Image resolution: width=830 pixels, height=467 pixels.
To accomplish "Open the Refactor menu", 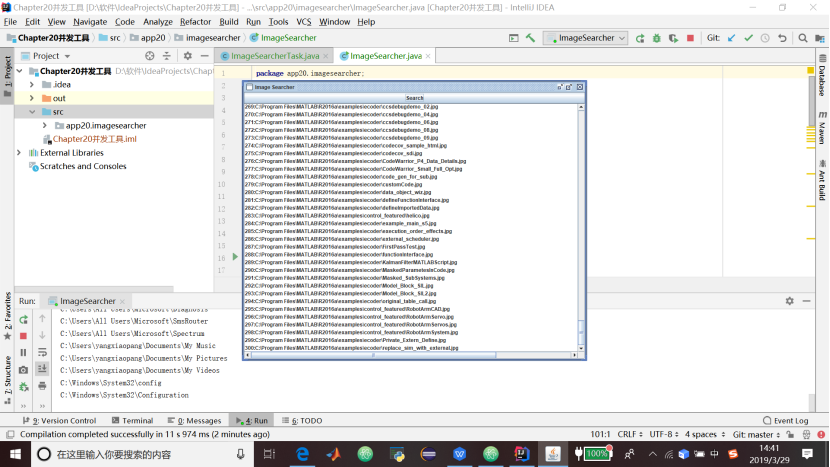I will (195, 22).
